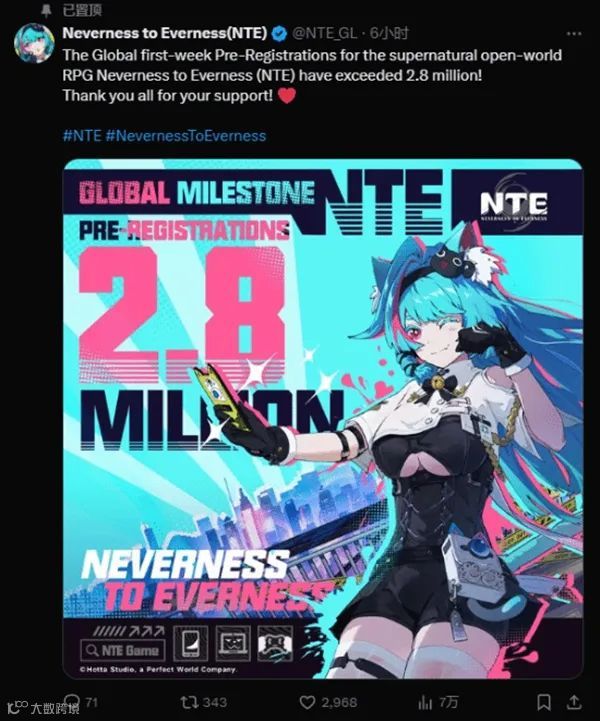The image size is (600, 721).
Task: Click the pinned post indicator icon
Action: 46,10
